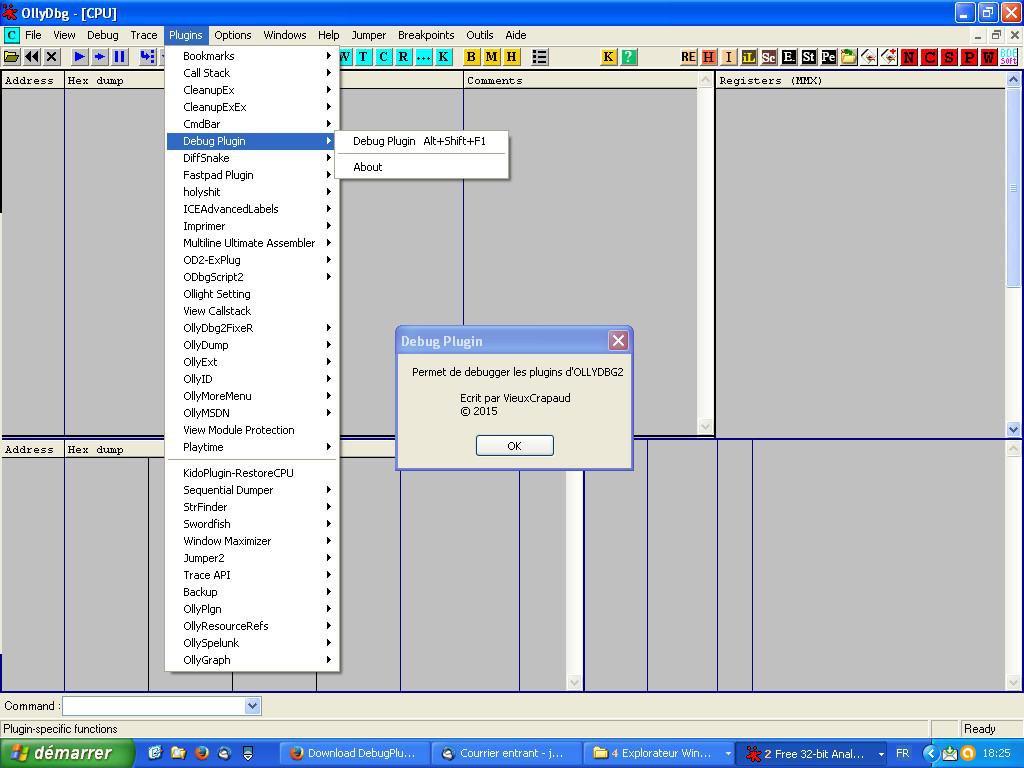The image size is (1024, 768).
Task: Expand the ODbgScript2 submenu arrow
Action: tap(328, 277)
